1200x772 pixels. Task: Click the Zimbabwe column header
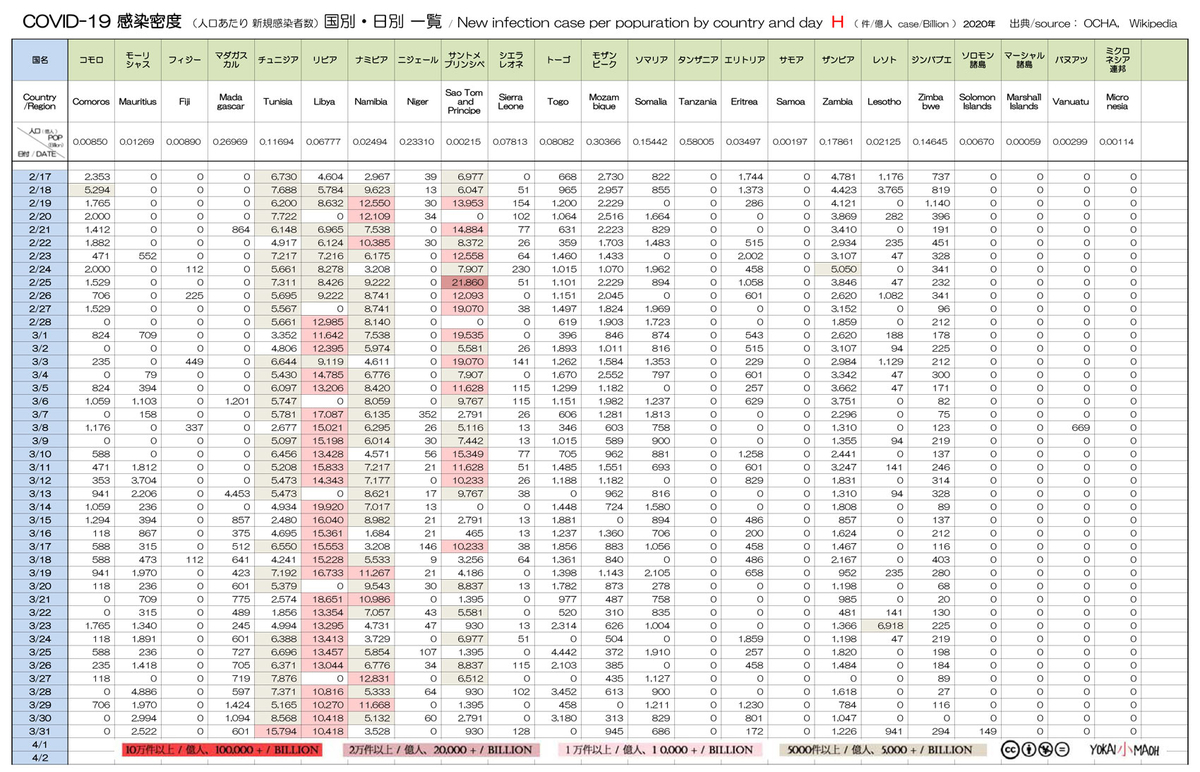click(x=931, y=102)
